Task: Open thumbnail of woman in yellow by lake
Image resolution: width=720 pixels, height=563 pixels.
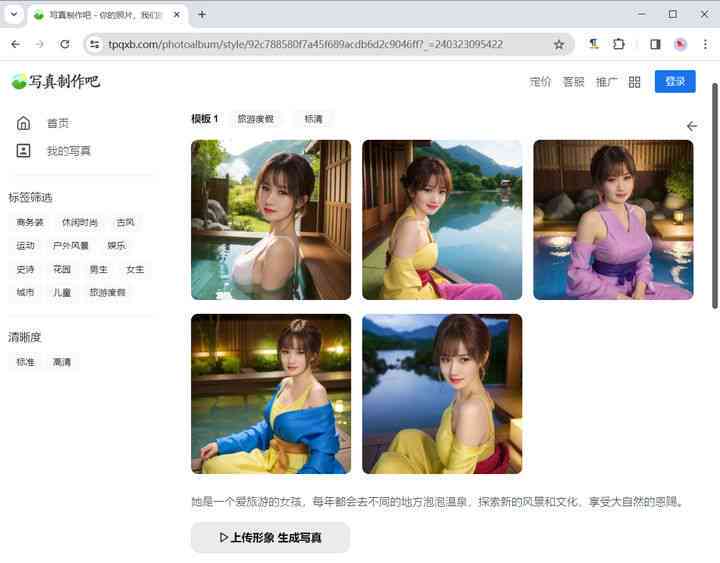Action: pos(442,220)
